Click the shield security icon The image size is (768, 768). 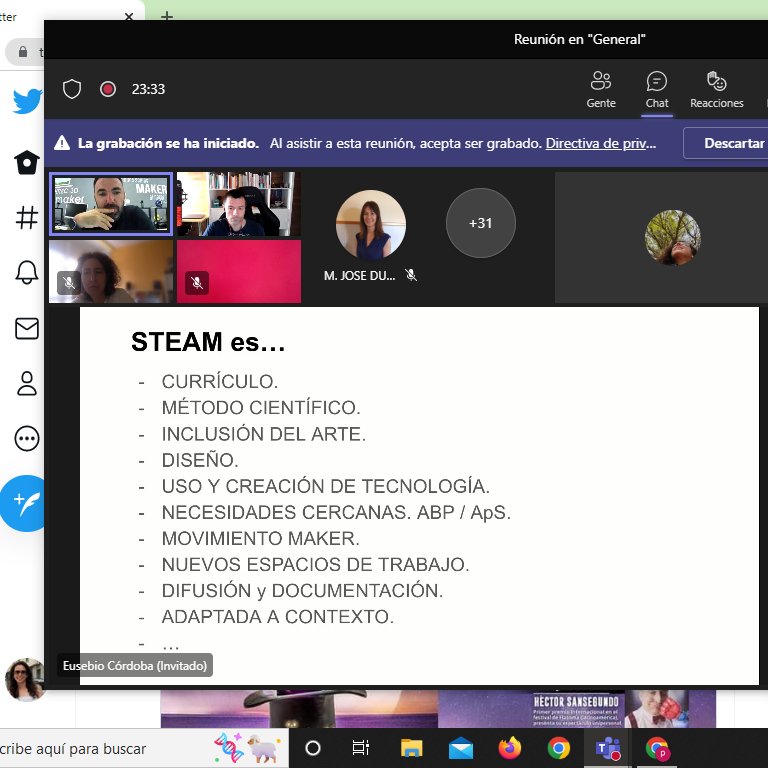[72, 89]
